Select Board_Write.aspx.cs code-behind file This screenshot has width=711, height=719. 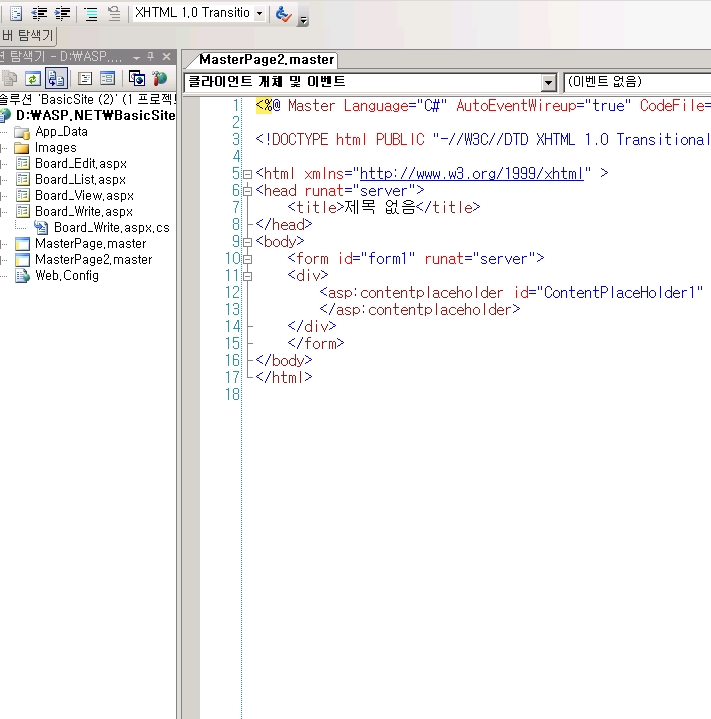tap(111, 228)
